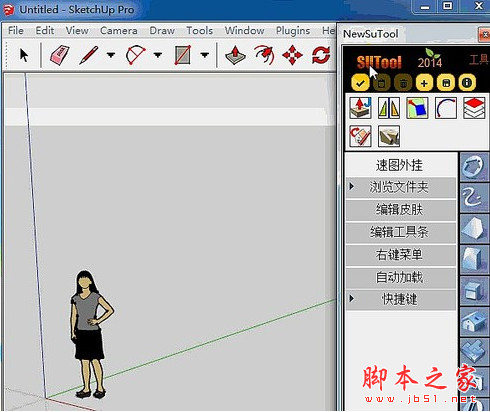Select the mirror triangles icon
The height and width of the screenshot is (412, 490).
pyautogui.click(x=389, y=108)
